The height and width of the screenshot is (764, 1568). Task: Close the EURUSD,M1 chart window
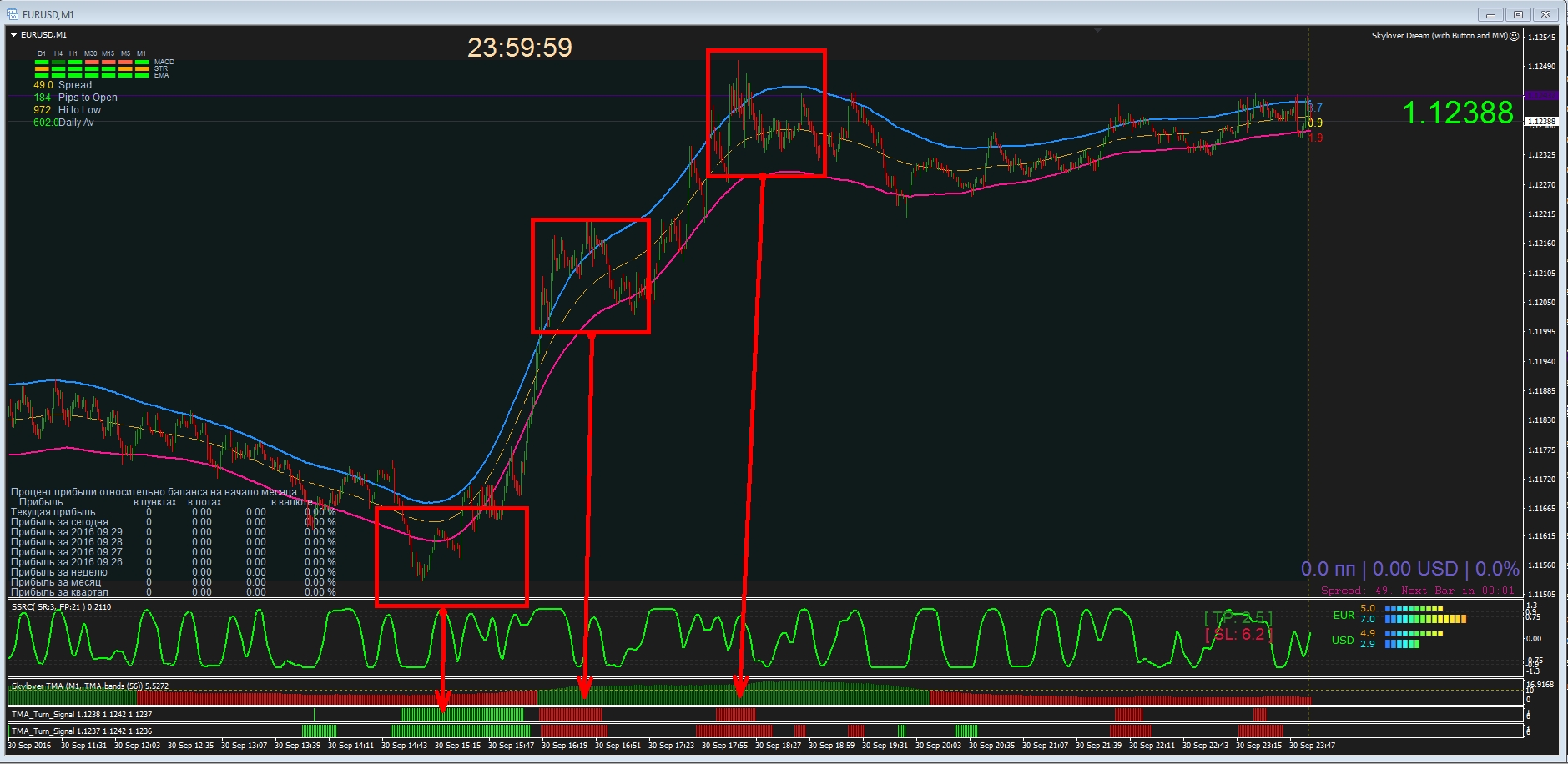click(1545, 14)
